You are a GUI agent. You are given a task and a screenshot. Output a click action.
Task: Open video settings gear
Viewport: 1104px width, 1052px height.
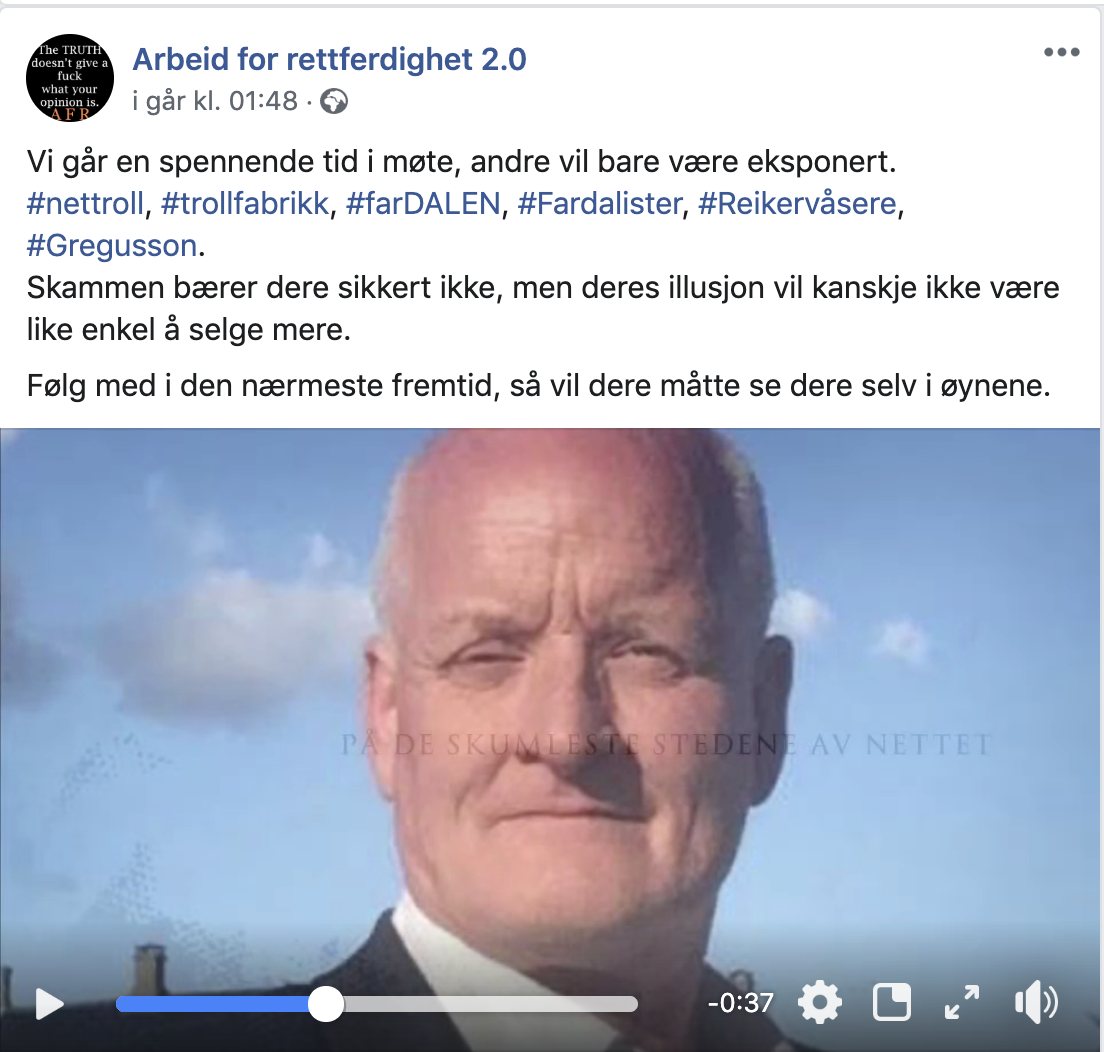point(820,1002)
